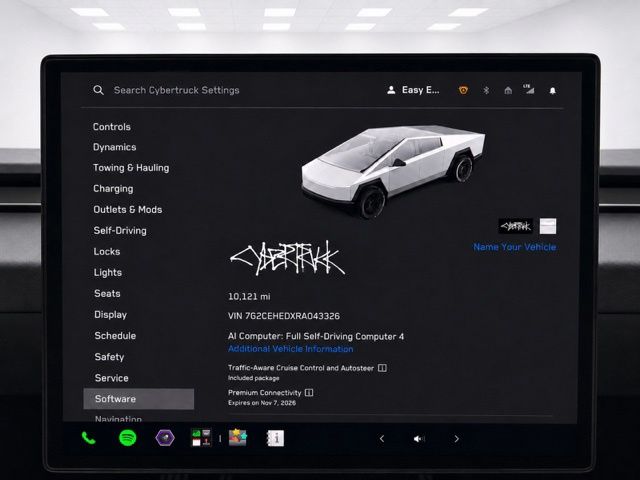Viewport: 640px width, 480px height.
Task: Open the purple hexagon camera app icon
Action: tap(165, 438)
